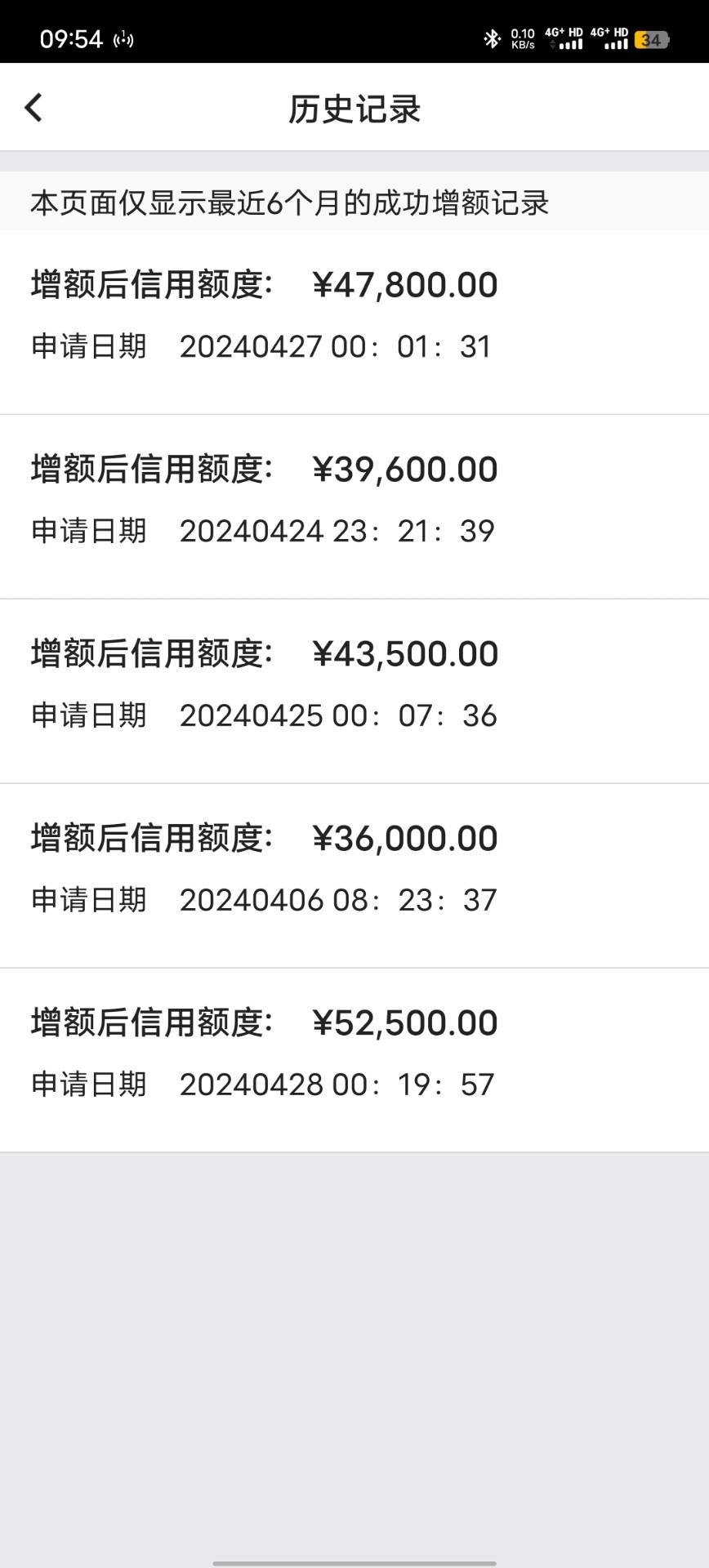Select the 20240406 08:23:37 application date
709x1568 pixels.
click(x=338, y=900)
